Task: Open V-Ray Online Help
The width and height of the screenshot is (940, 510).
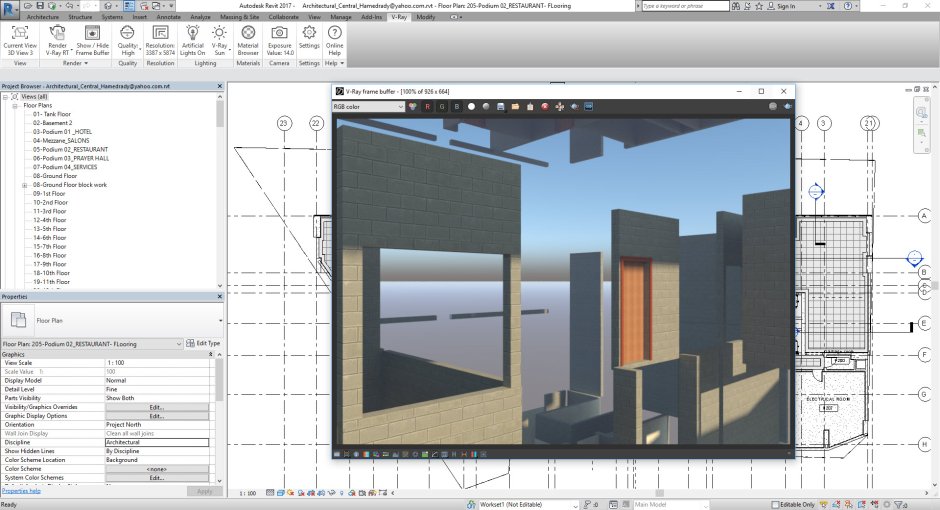Action: [334, 33]
